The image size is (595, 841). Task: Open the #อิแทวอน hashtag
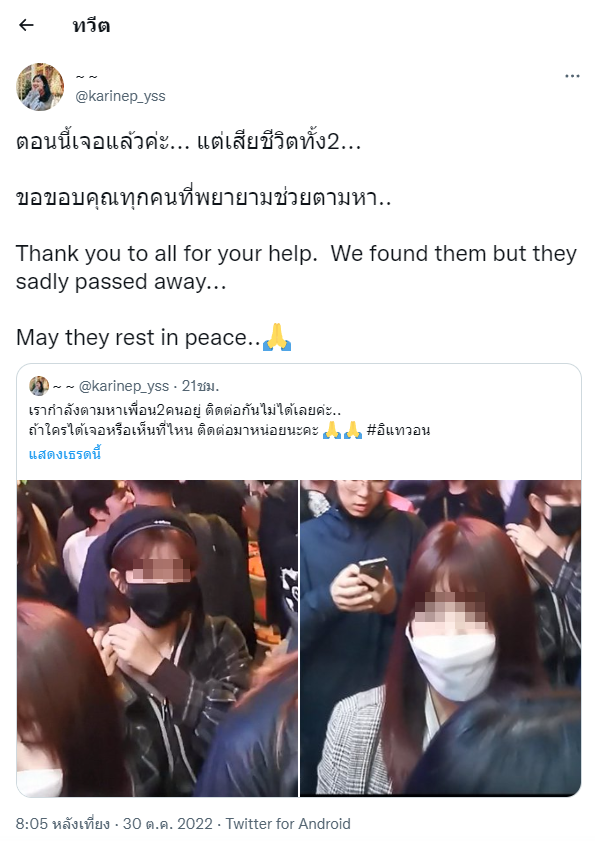(398, 430)
